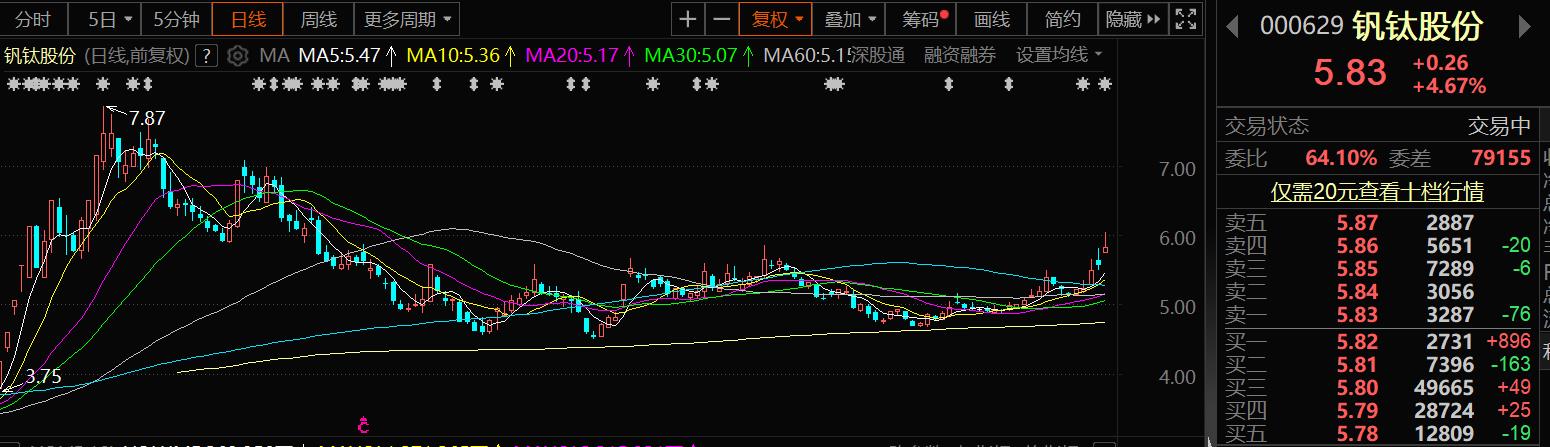Click the magenta marker icon below chart
Viewport: 1550px width, 447px height.
(x=364, y=424)
